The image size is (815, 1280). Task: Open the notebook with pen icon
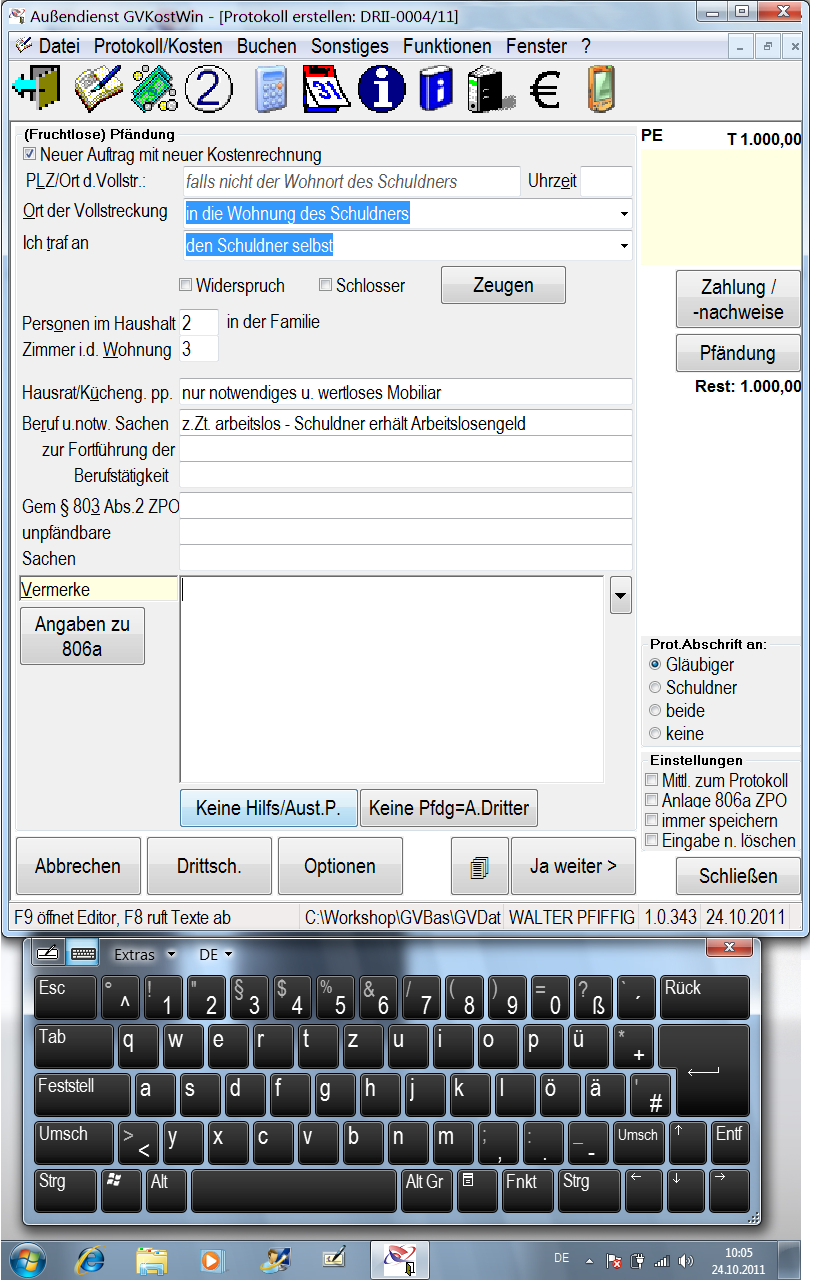pos(97,90)
